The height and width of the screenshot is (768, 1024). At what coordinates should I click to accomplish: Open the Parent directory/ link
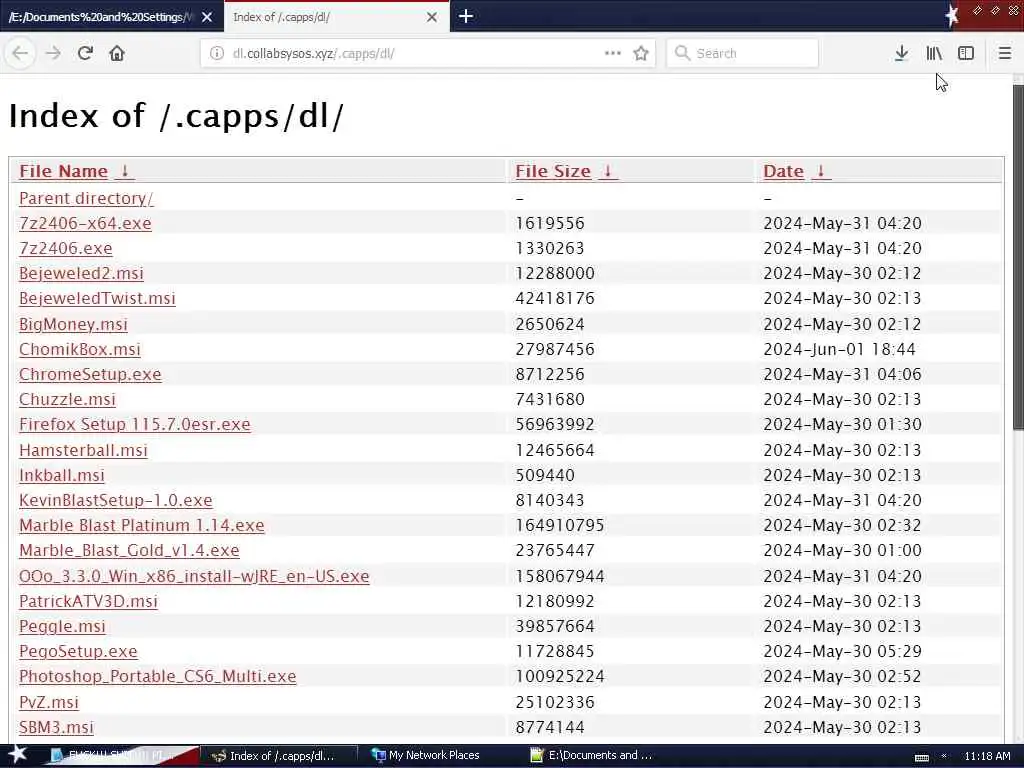pyautogui.click(x=86, y=198)
